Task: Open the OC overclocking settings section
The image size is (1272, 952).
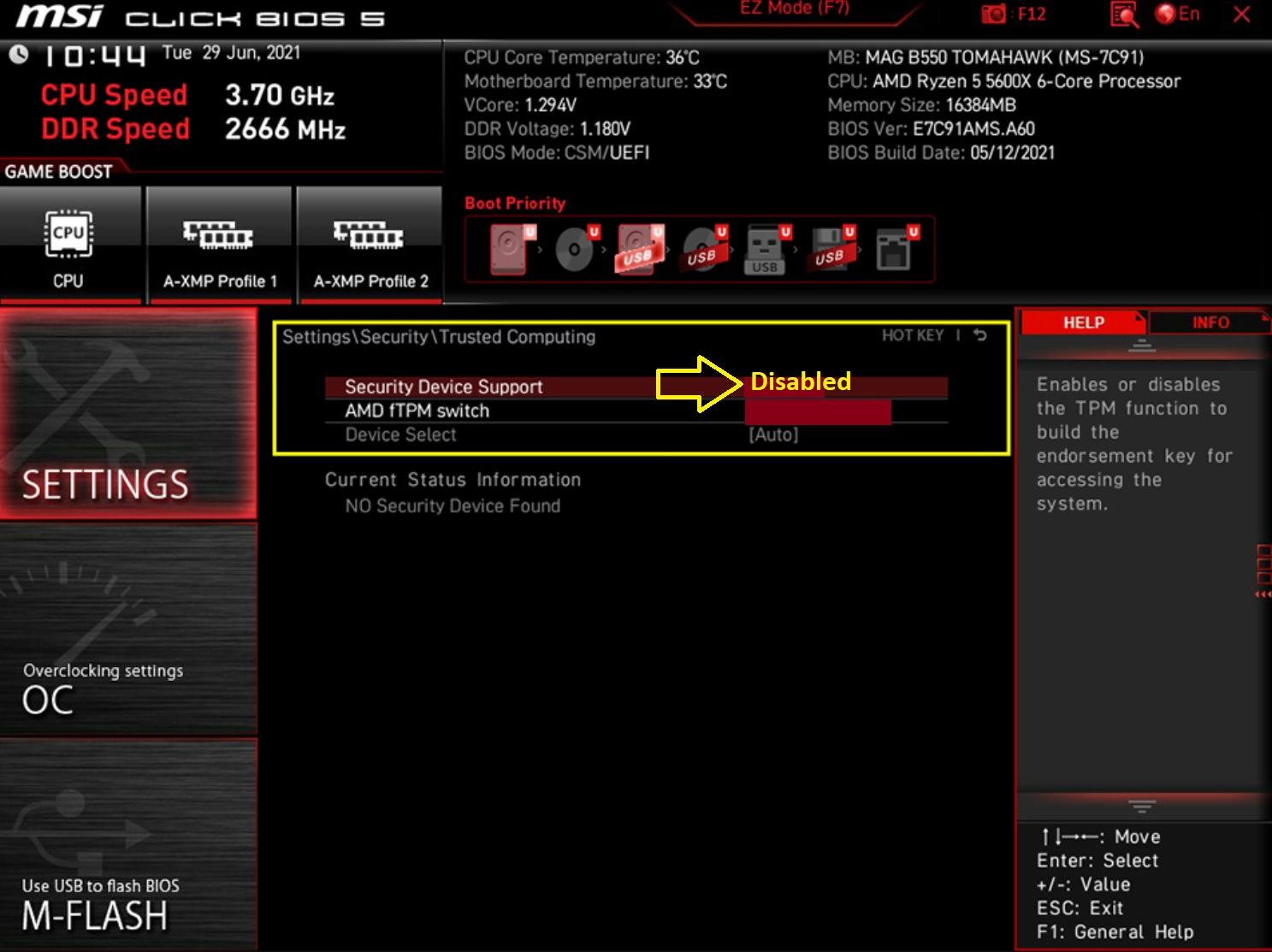Action: [x=128, y=629]
